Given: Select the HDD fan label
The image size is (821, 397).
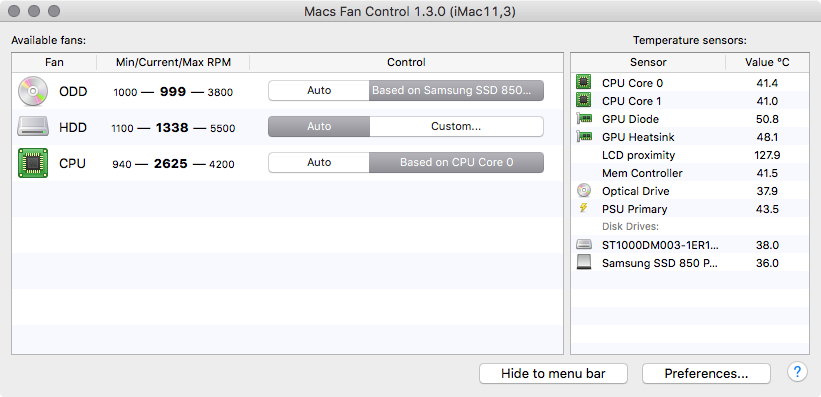Looking at the screenshot, I should pyautogui.click(x=73, y=128).
